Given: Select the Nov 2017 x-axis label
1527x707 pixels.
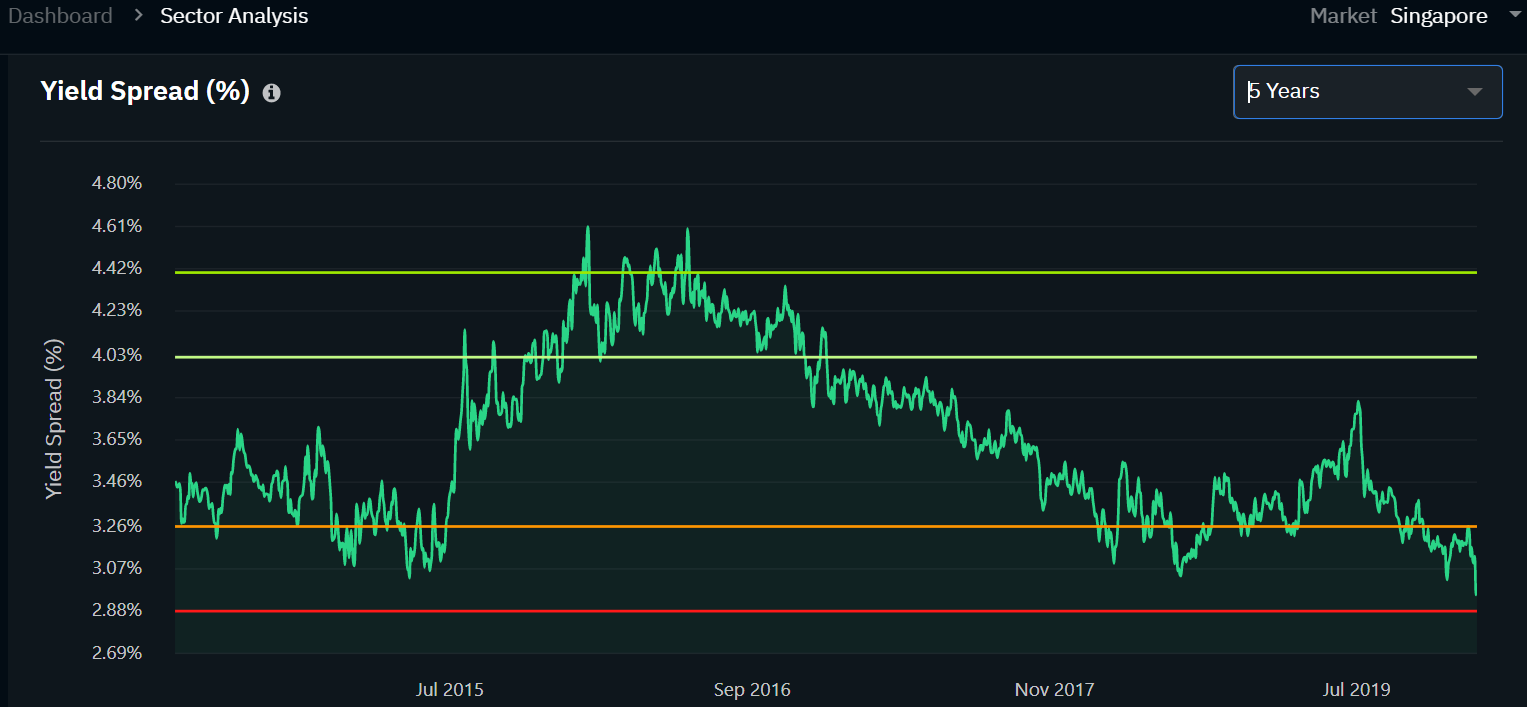Looking at the screenshot, I should point(1054,690).
